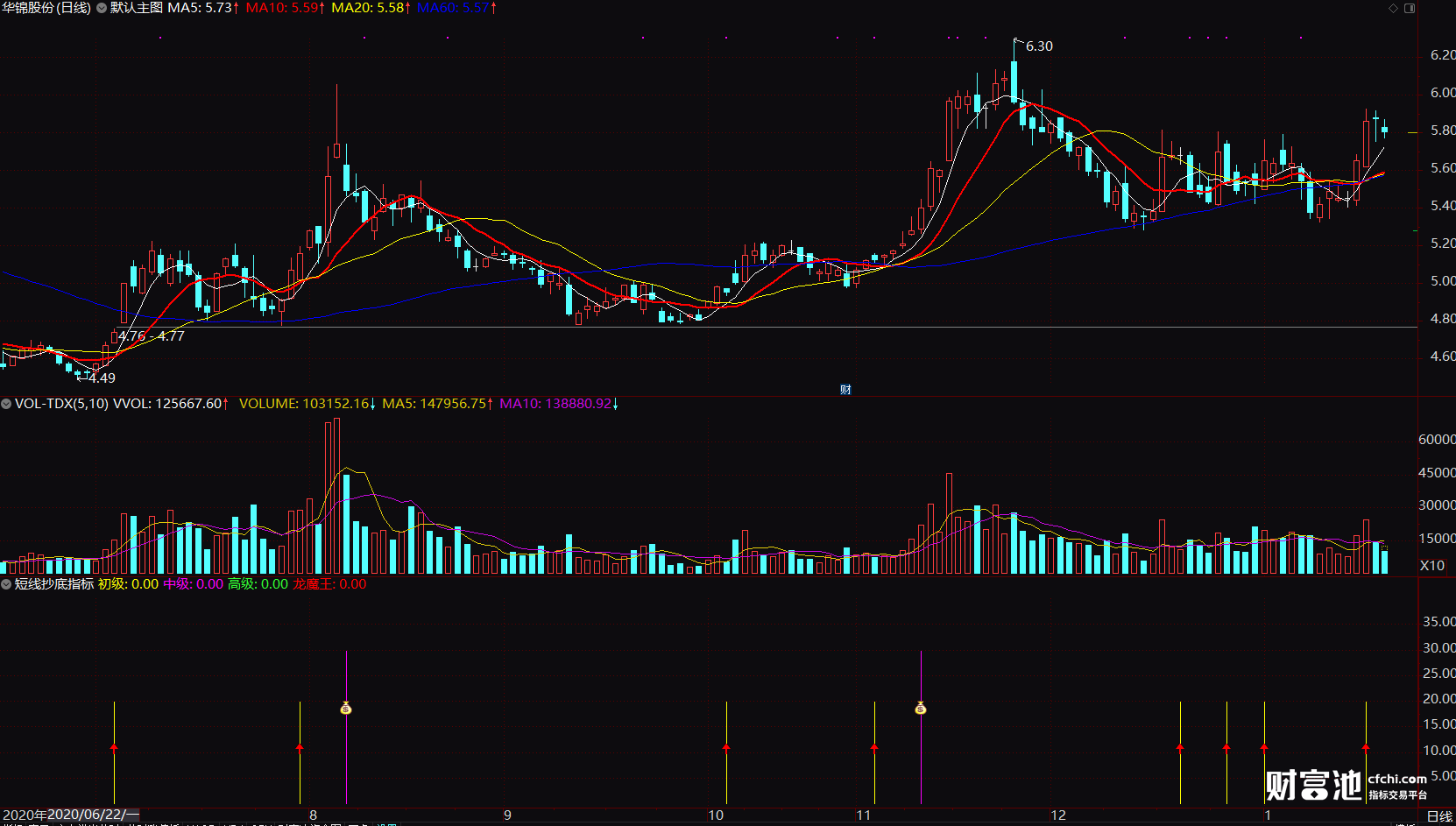The width and height of the screenshot is (1456, 826).
Task: Click the diamond icon at top right
Action: point(1393,8)
